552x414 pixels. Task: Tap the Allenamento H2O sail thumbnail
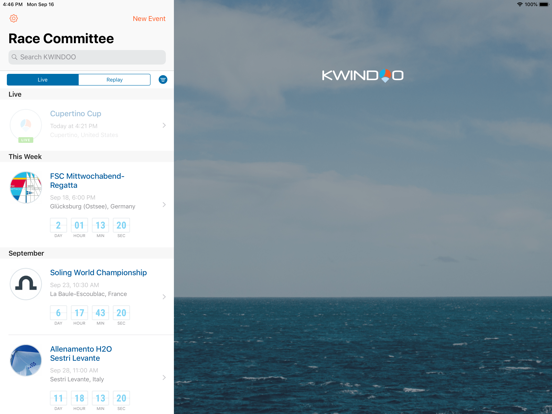[x=26, y=360]
